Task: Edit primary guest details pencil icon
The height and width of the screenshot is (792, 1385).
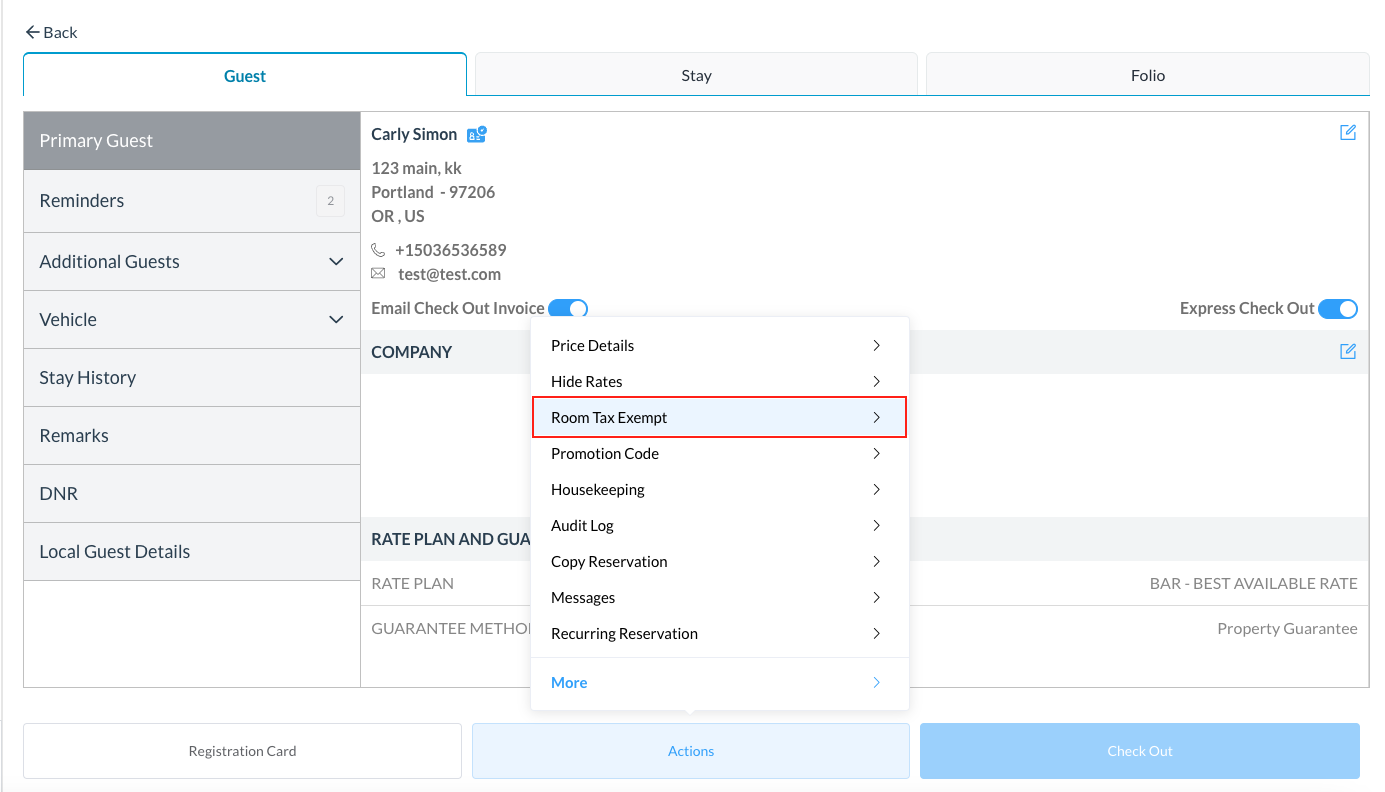Action: click(x=1348, y=133)
